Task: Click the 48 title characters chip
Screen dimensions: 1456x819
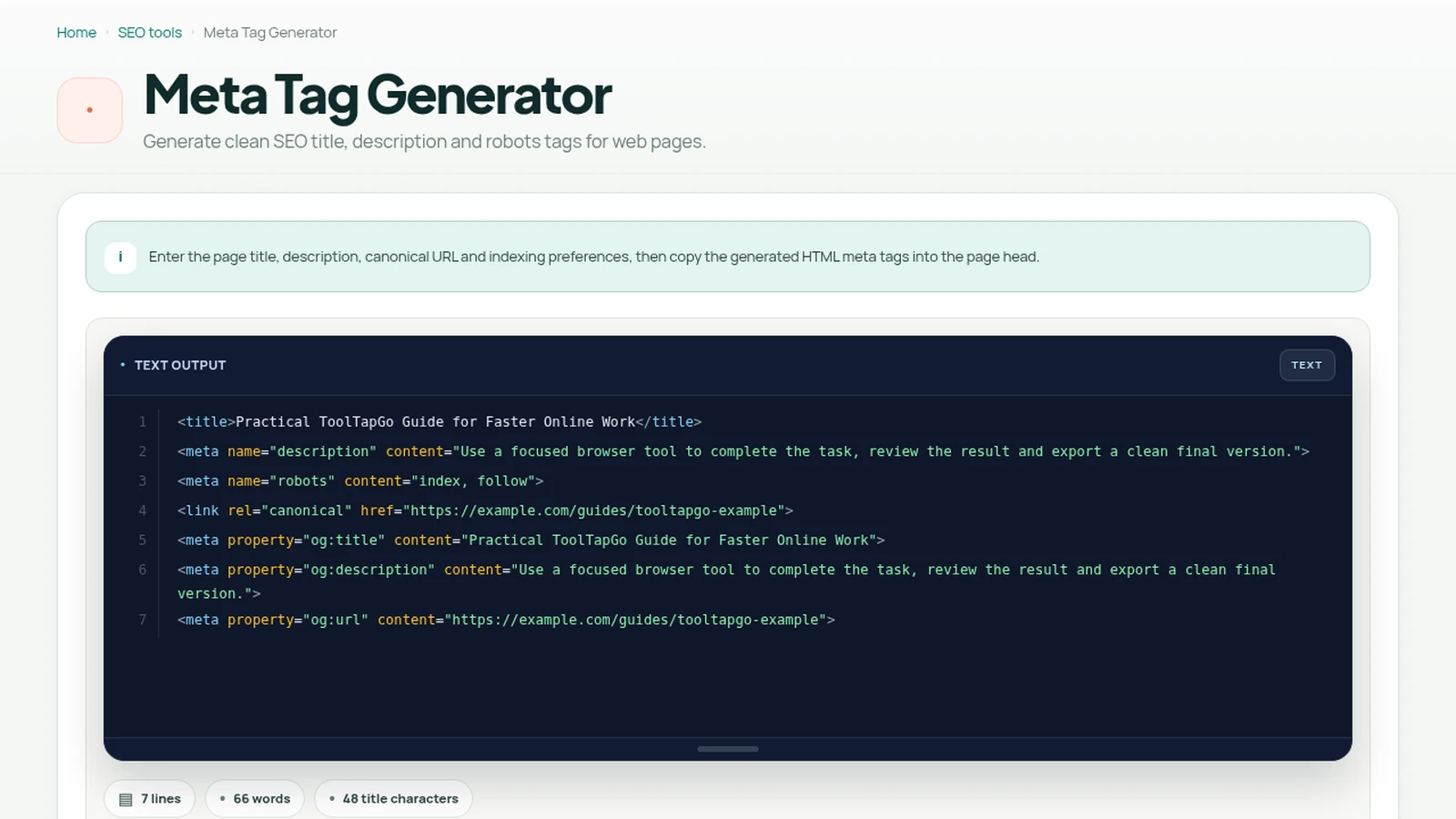Action: click(x=393, y=799)
